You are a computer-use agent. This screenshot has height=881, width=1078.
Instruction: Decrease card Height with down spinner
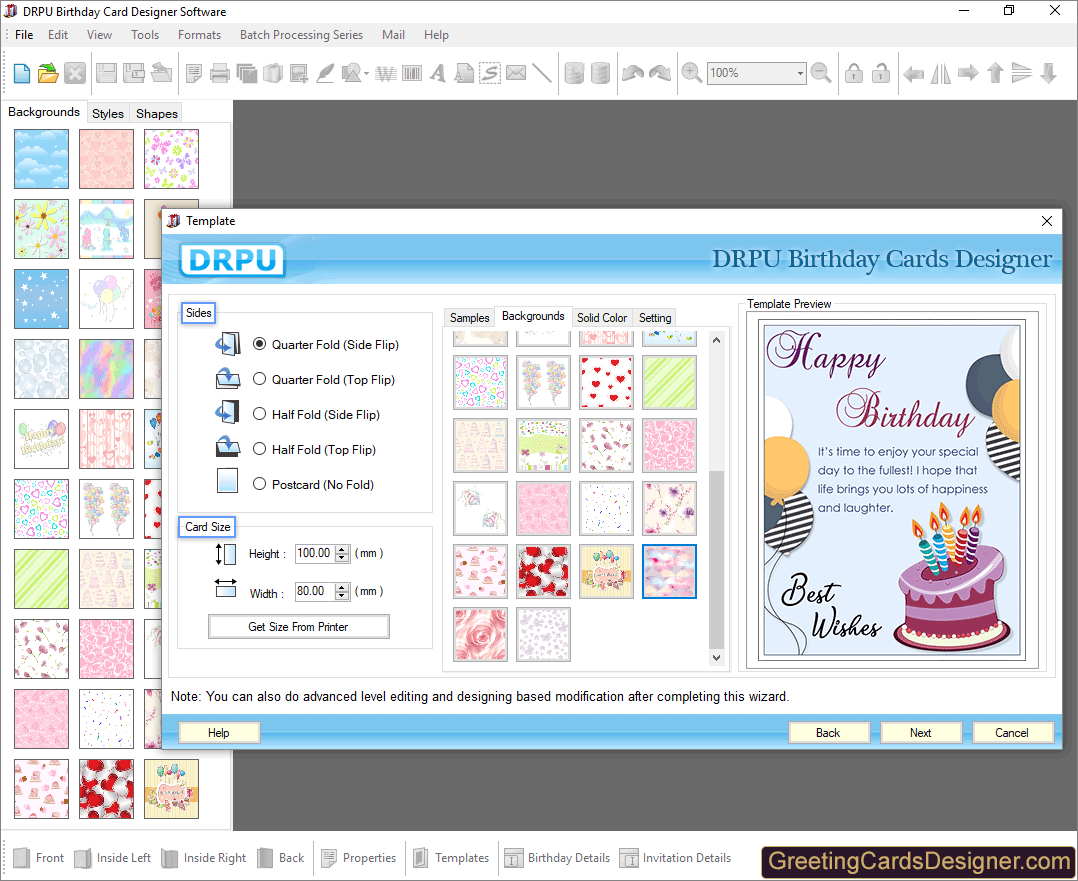[342, 558]
